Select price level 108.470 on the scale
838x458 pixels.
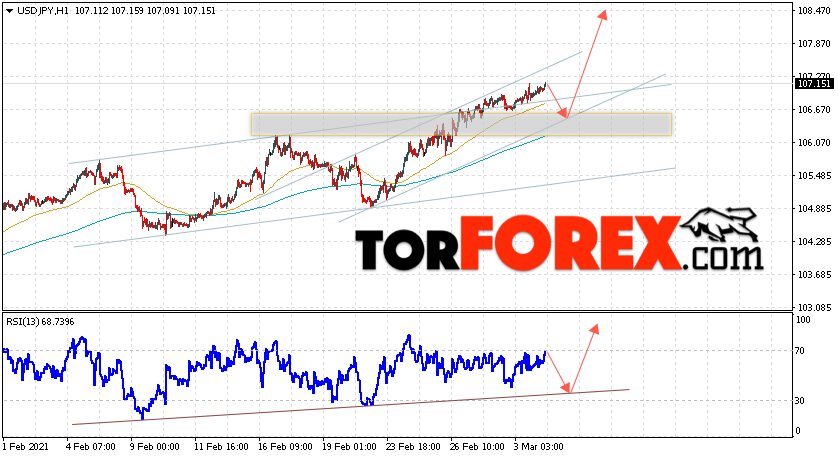[x=814, y=11]
